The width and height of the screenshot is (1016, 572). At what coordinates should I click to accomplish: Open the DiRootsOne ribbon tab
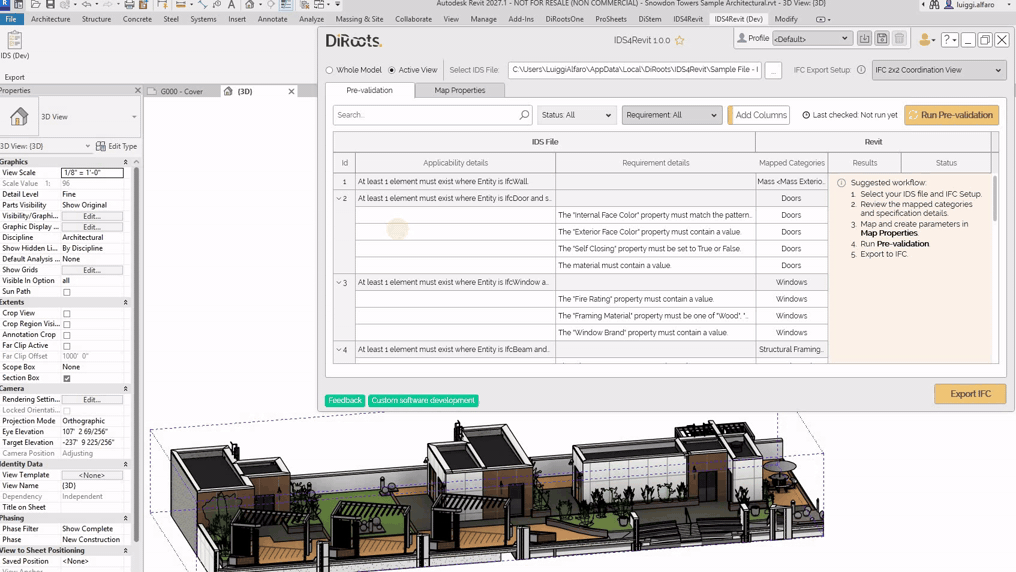coord(564,19)
